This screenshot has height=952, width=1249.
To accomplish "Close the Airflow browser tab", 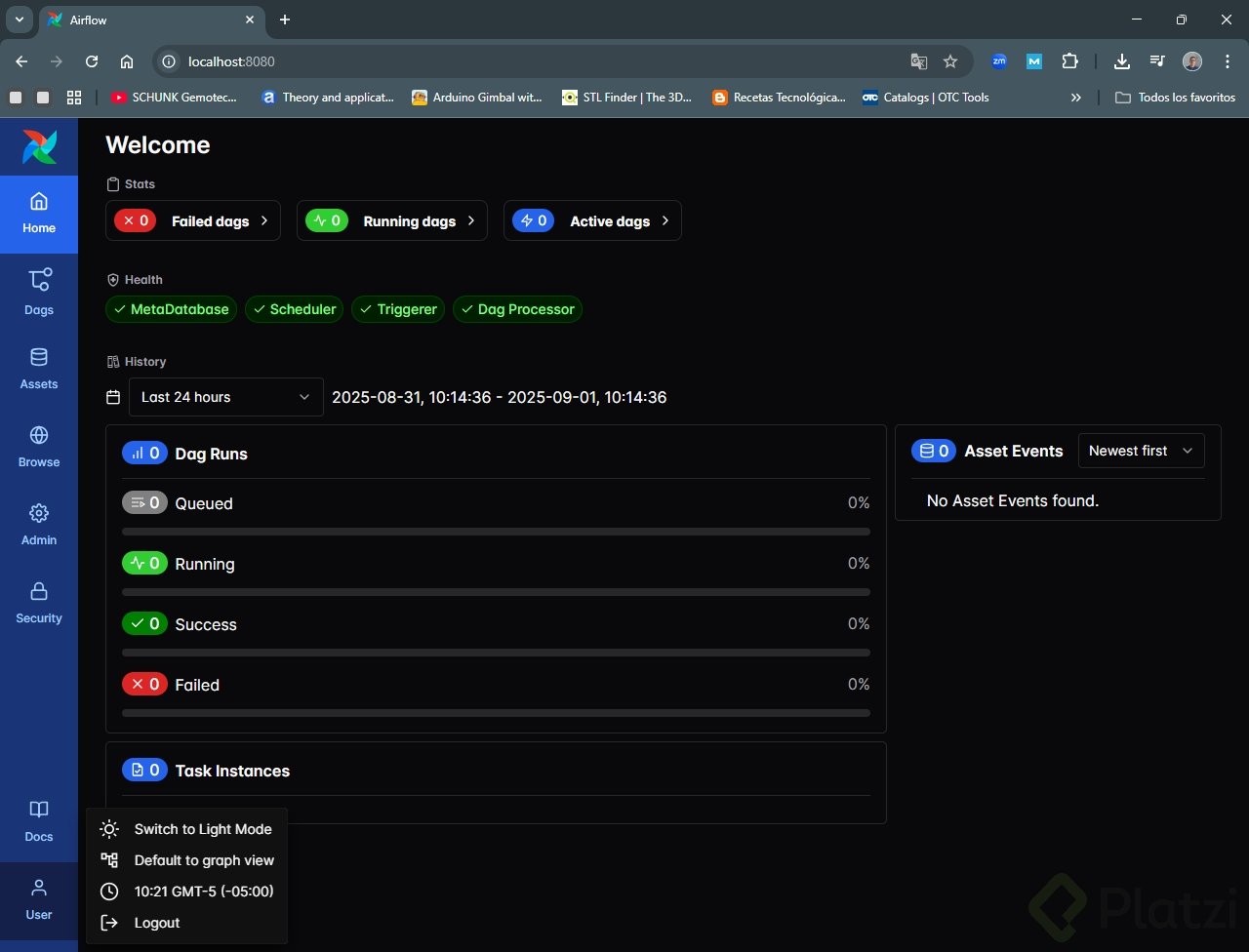I will [x=250, y=20].
